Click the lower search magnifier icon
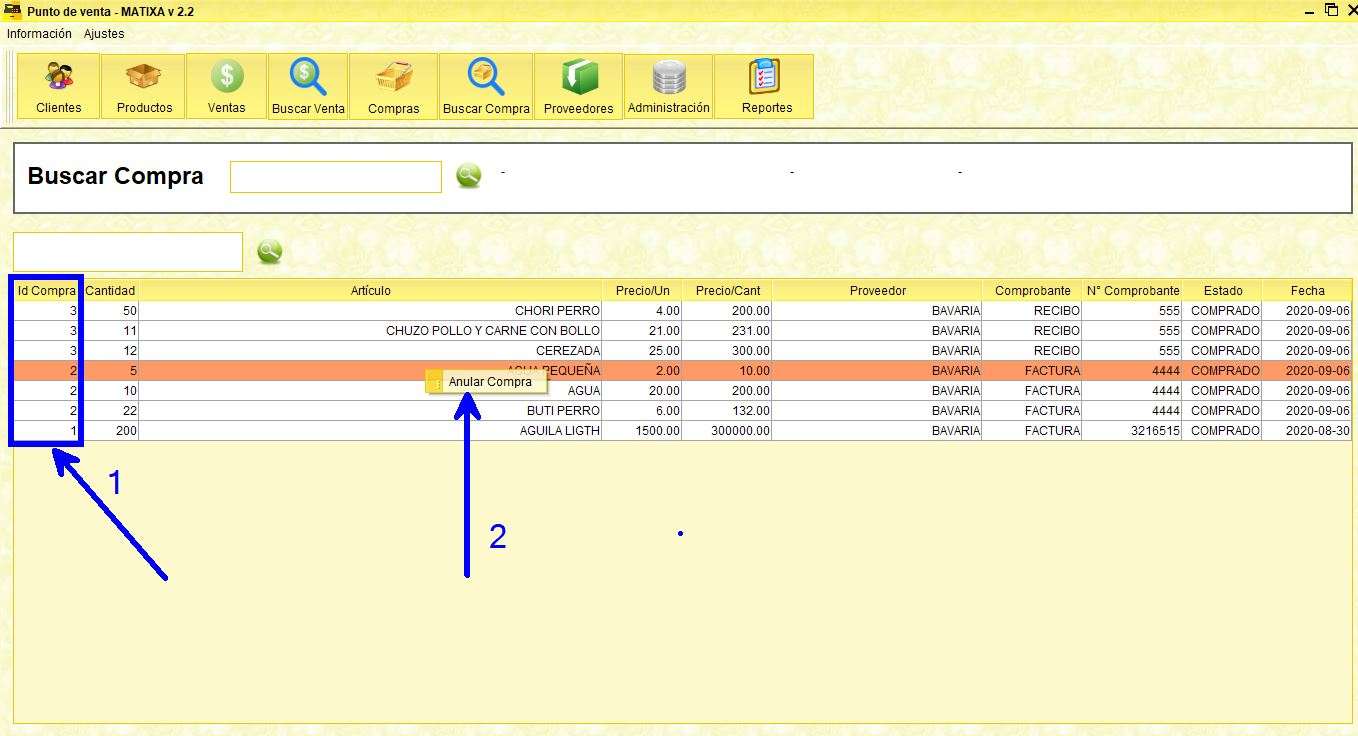 click(270, 251)
